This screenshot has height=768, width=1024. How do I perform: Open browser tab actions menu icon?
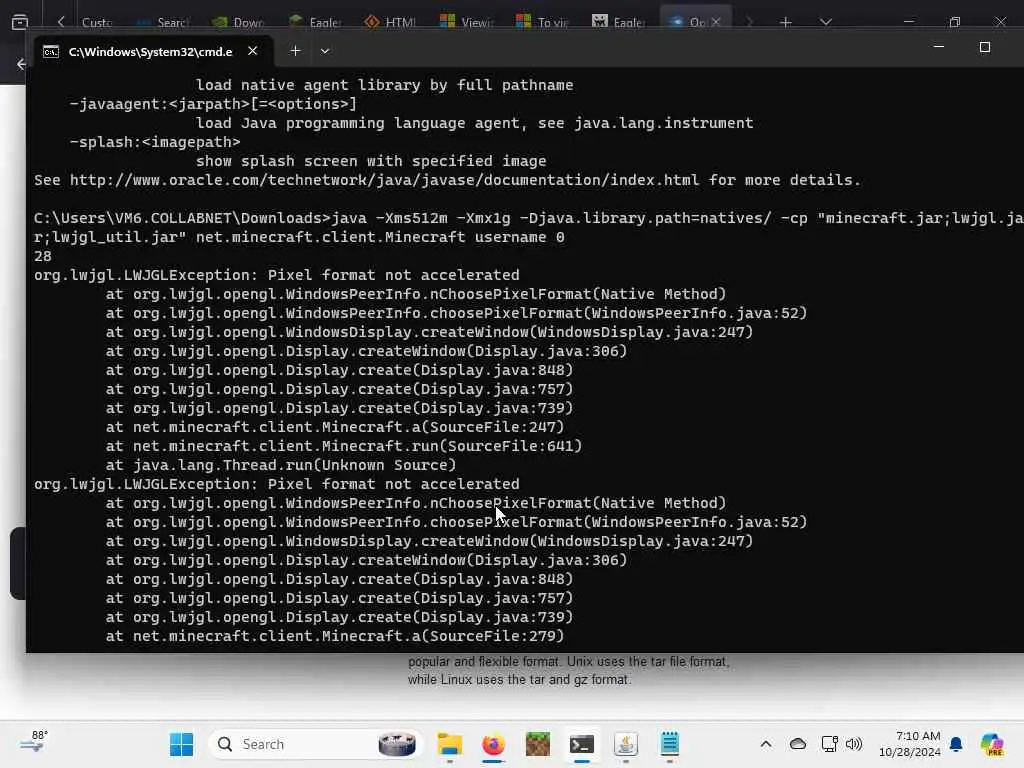(x=20, y=22)
